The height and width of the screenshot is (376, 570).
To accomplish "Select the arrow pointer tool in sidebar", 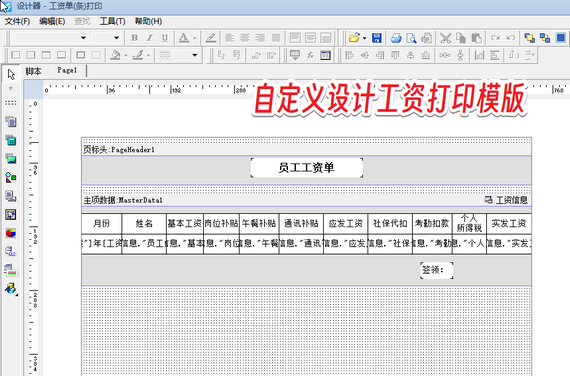I will [x=11, y=74].
